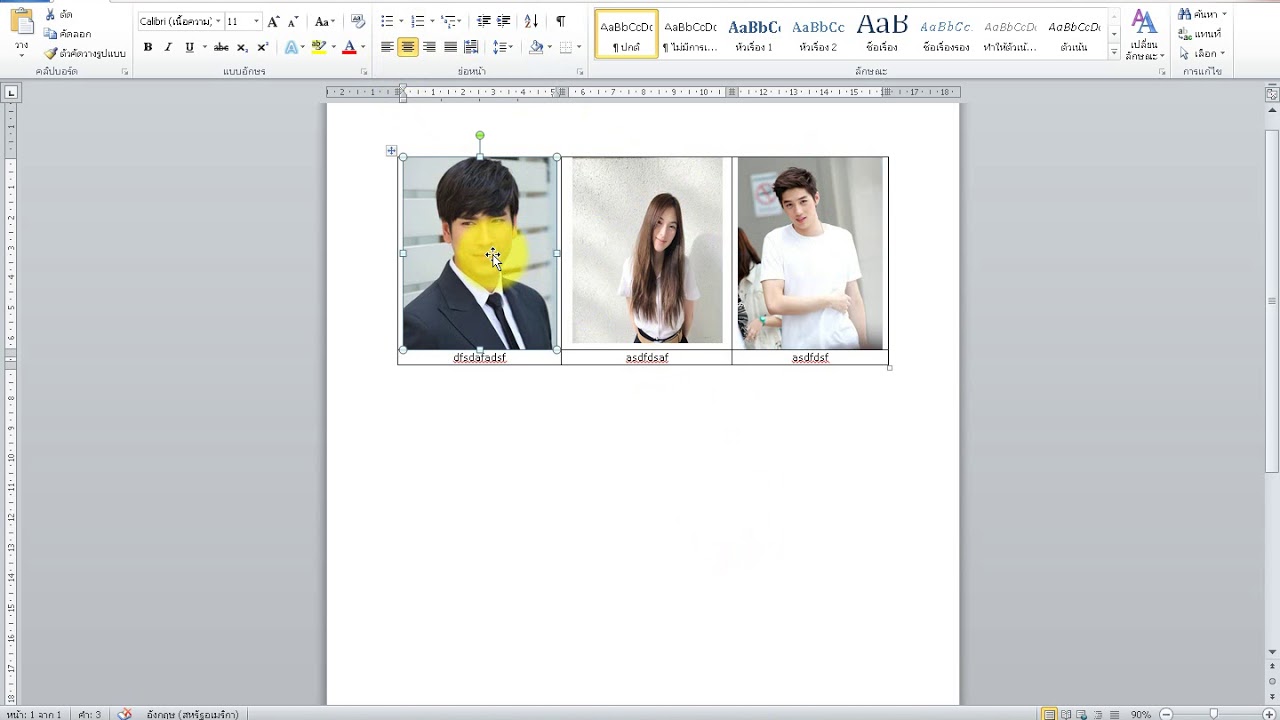Click the Clear Formatting eraser icon
Viewport: 1280px width, 720px height.
pos(357,21)
